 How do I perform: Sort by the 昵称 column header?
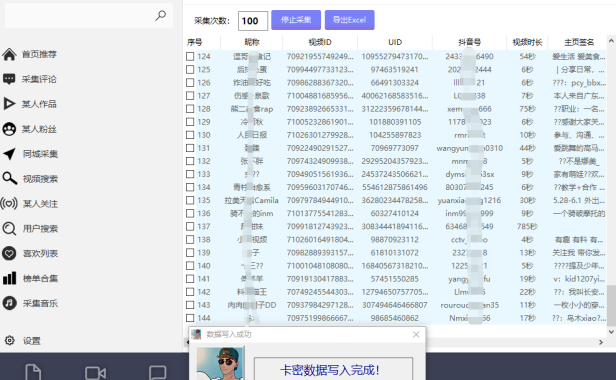pos(251,42)
